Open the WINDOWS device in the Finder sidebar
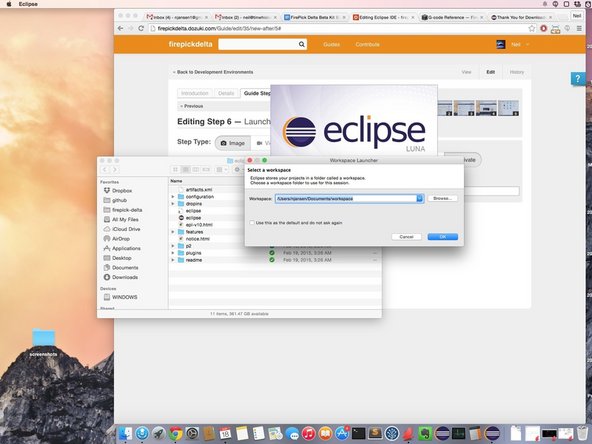 [x=124, y=297]
